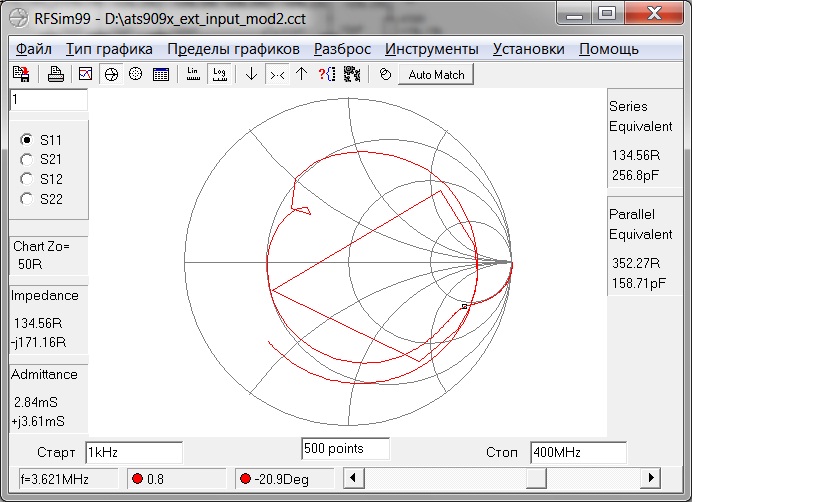Click the parallel equivalent 158.71pF value

click(x=639, y=283)
